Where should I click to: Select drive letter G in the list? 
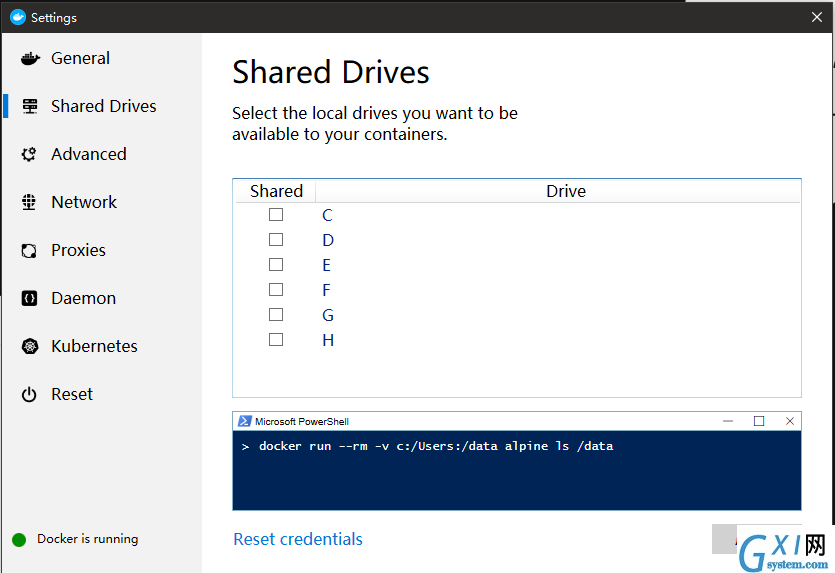pyautogui.click(x=328, y=315)
